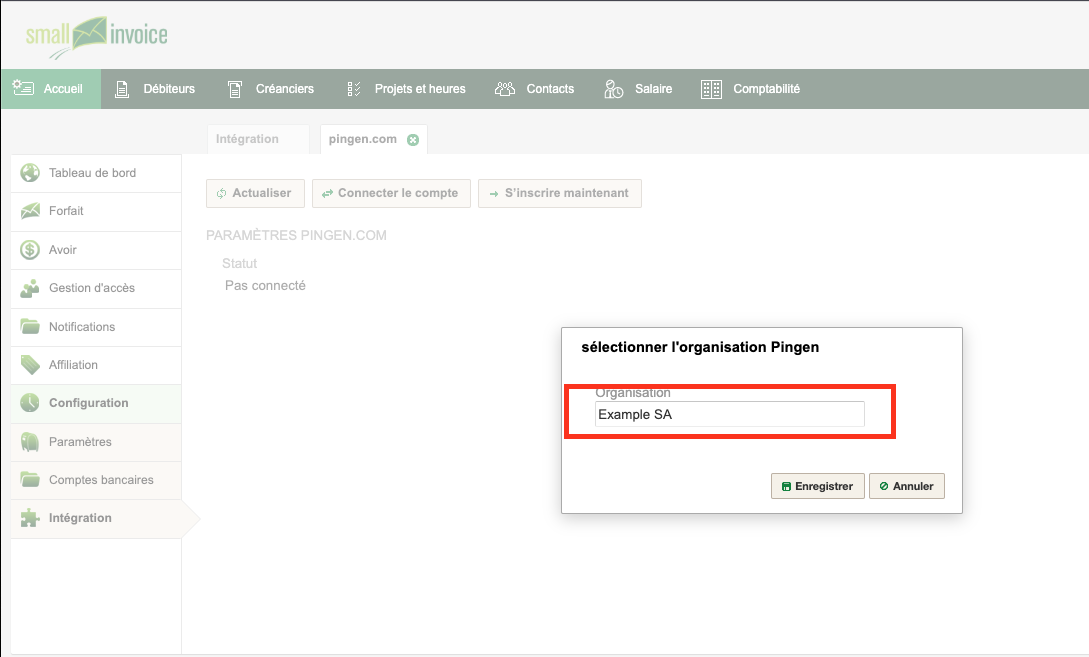Click the Projets et heures checklist icon
This screenshot has width=1089, height=657.
click(x=354, y=89)
